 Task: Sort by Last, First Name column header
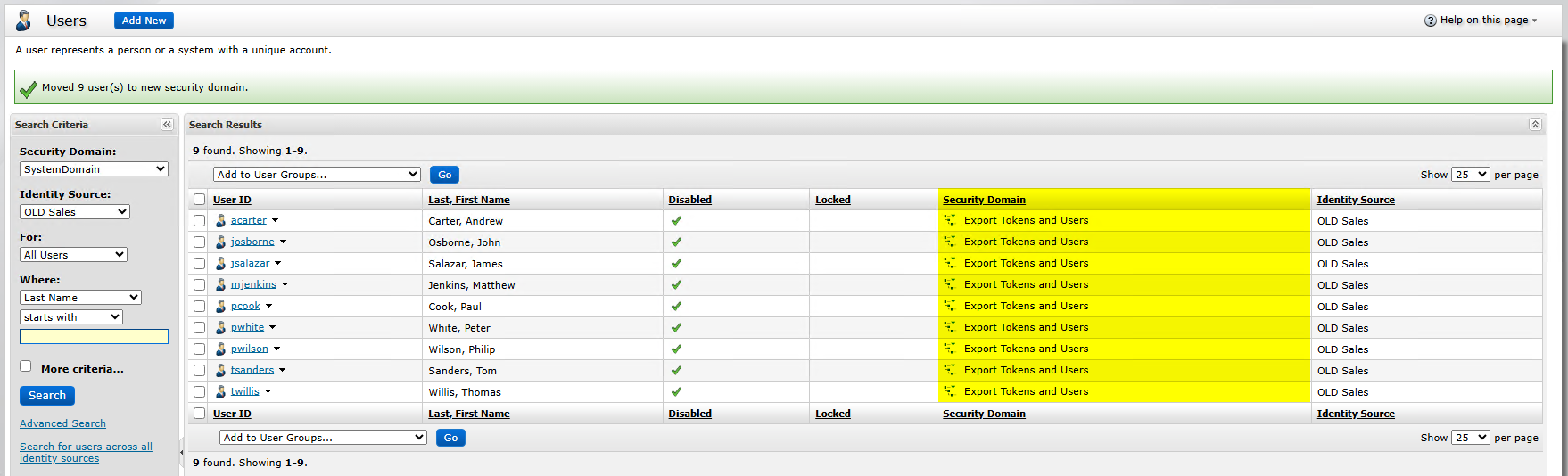[x=469, y=200]
